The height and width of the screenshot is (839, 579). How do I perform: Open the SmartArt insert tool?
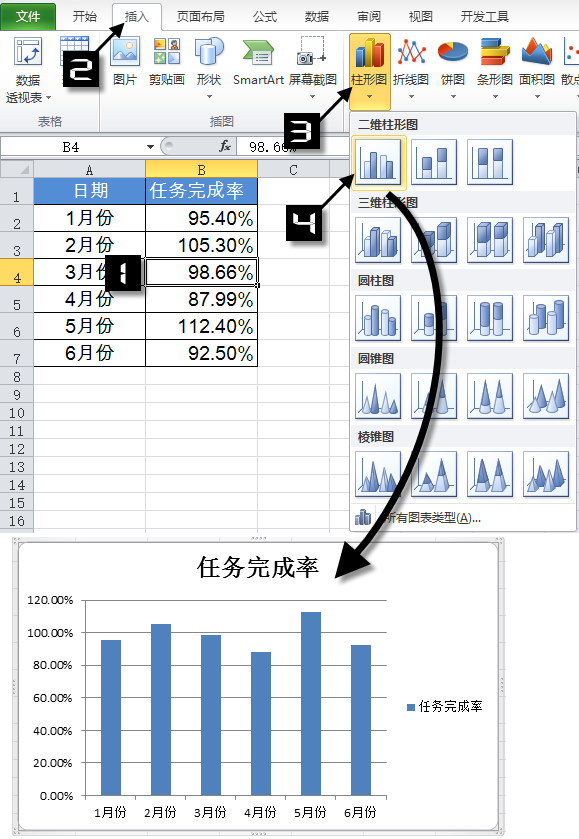pos(258,62)
